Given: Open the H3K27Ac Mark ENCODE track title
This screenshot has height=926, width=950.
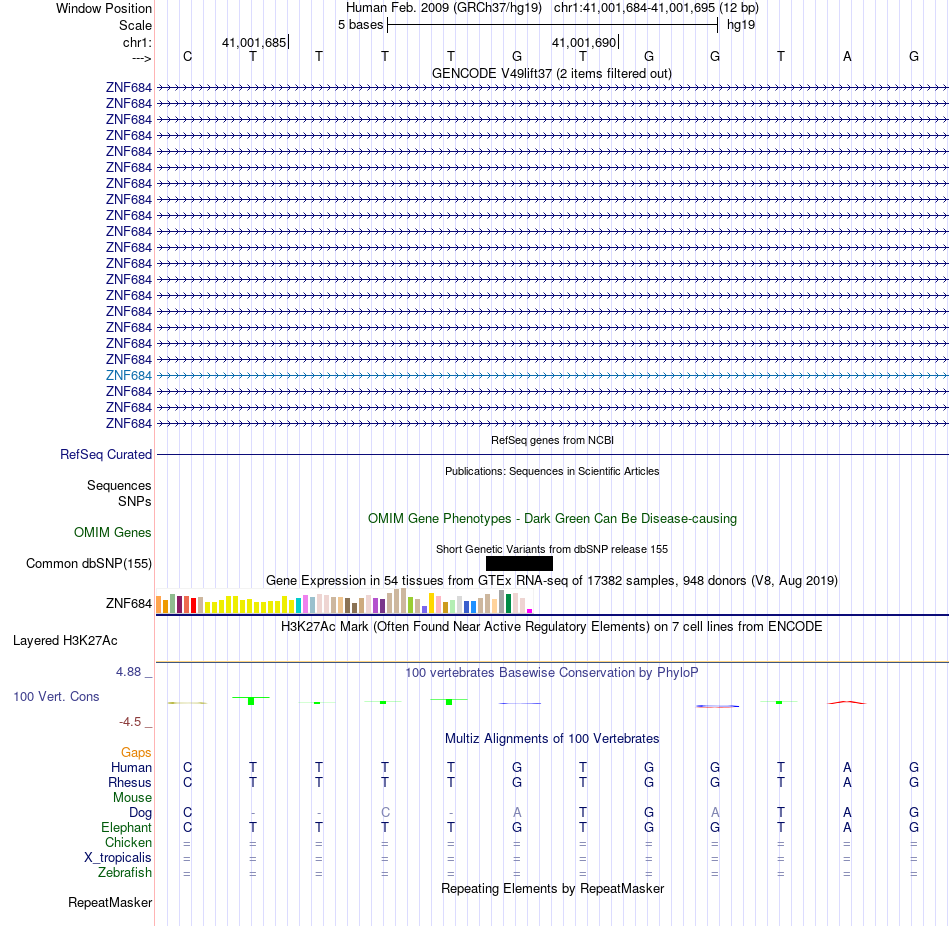Looking at the screenshot, I should 552,627.
